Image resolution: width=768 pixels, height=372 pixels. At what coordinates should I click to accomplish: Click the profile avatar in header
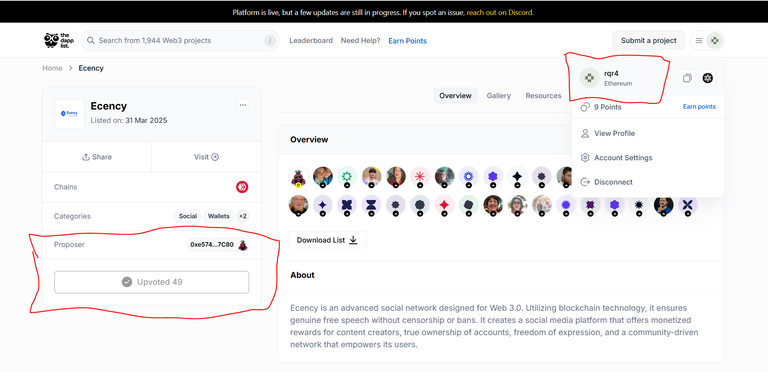[715, 41]
